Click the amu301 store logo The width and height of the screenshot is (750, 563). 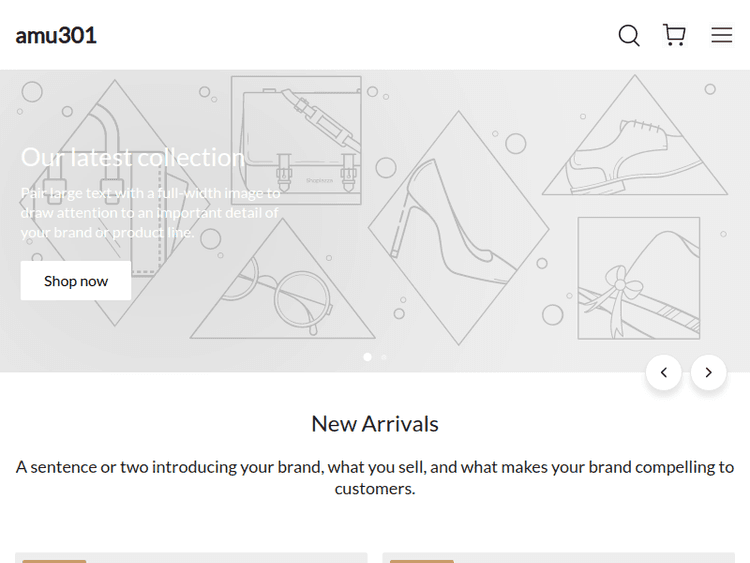click(x=56, y=35)
